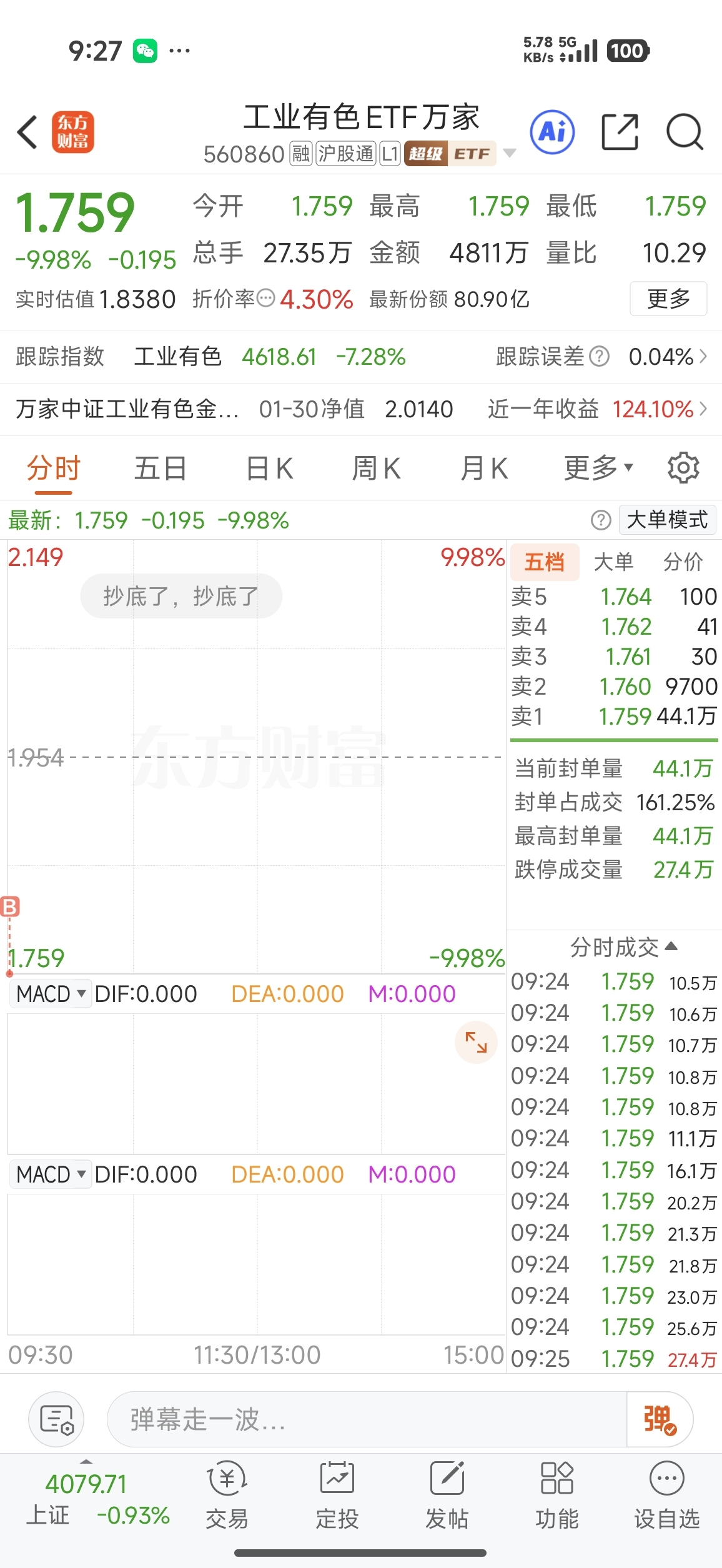
Task: Tap the 09:25 1.759 27.4万 trade row
Action: [614, 1359]
